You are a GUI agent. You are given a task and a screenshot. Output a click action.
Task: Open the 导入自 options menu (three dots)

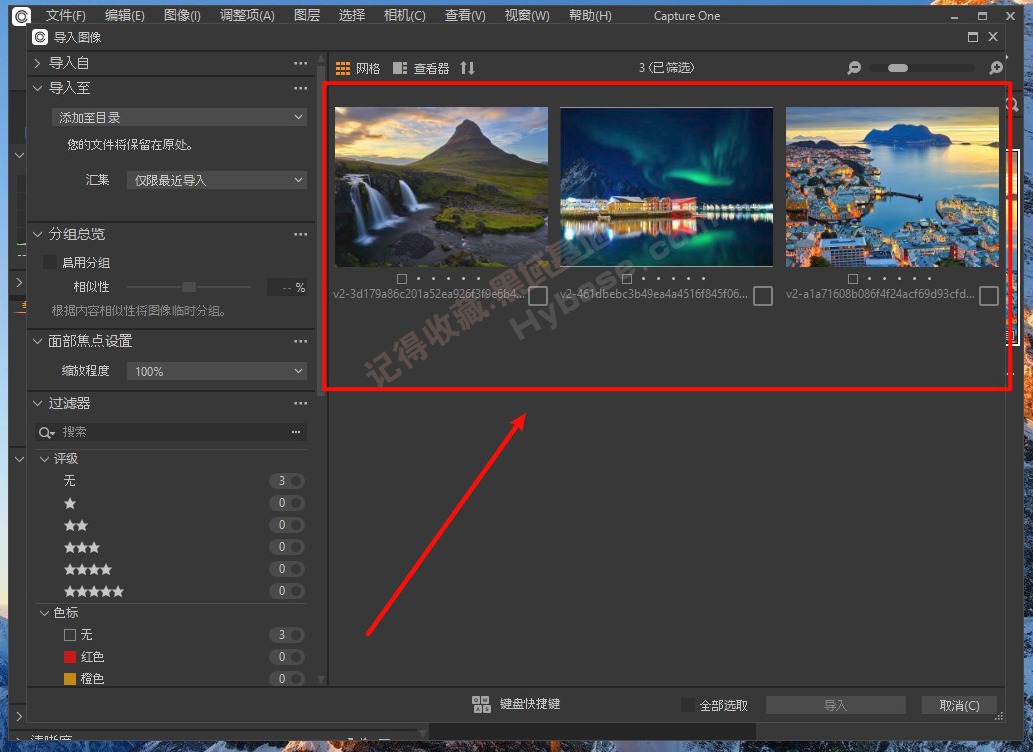tap(300, 63)
